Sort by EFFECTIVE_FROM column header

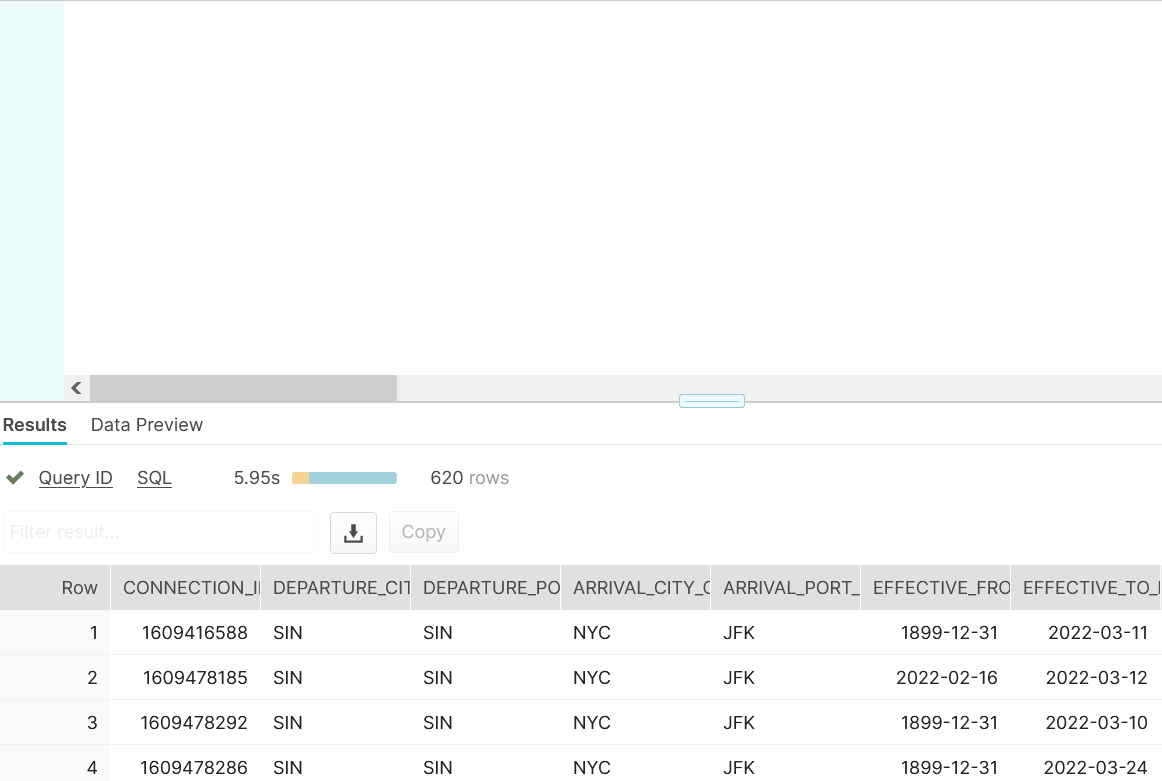[935, 588]
